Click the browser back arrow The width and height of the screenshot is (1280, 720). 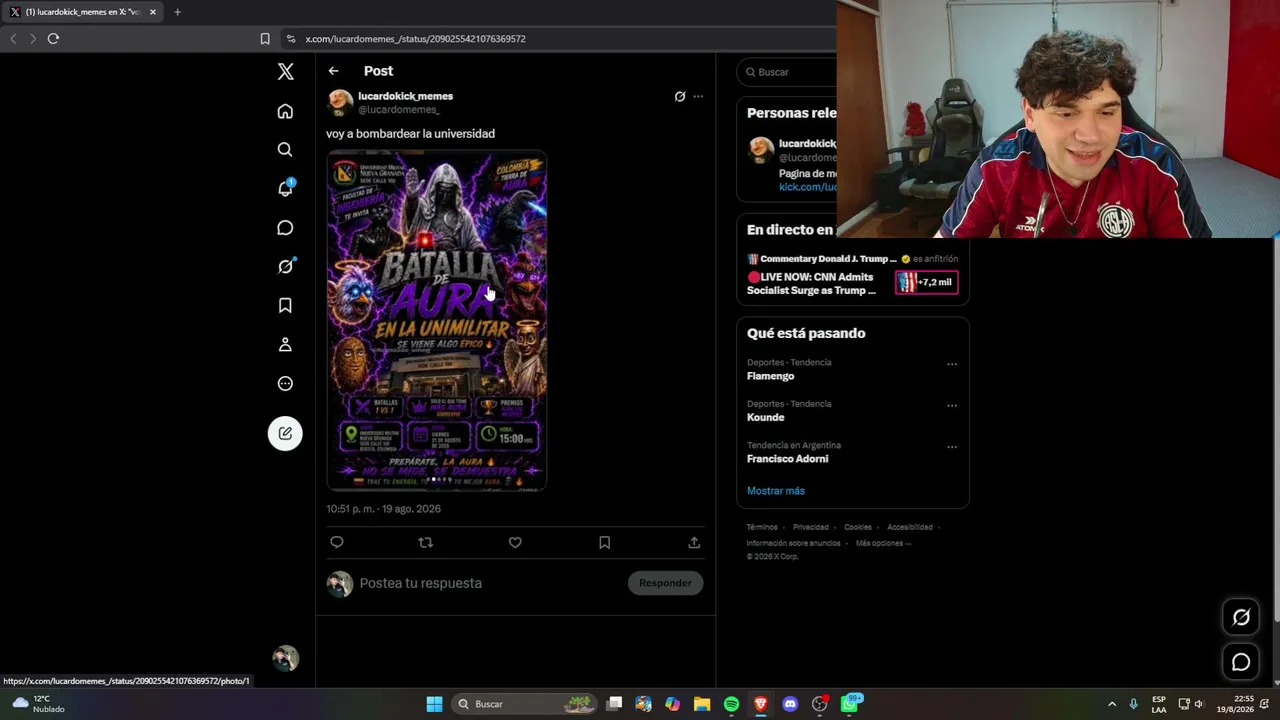point(13,38)
